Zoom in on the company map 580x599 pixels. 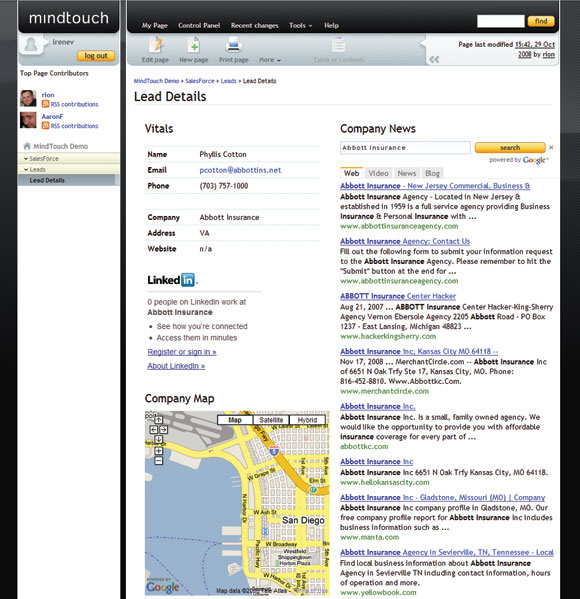click(158, 451)
